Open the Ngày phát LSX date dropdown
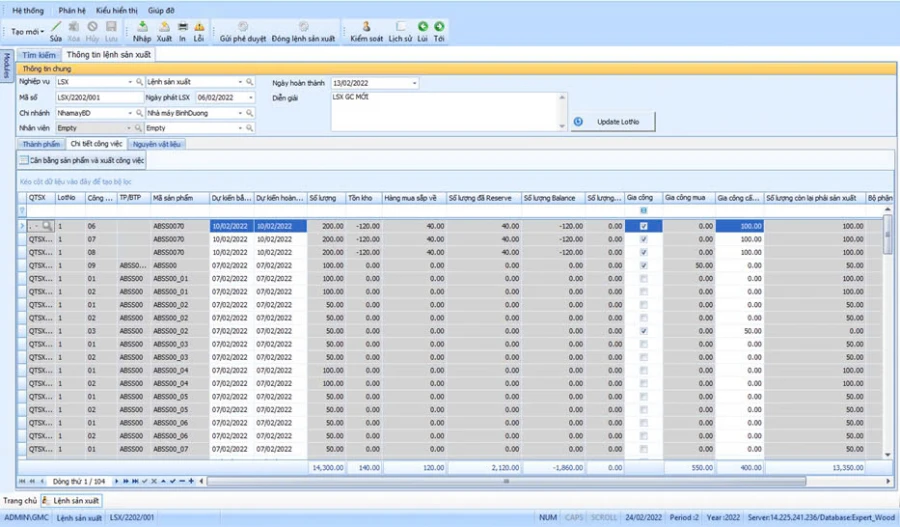900x527 pixels. click(250, 98)
